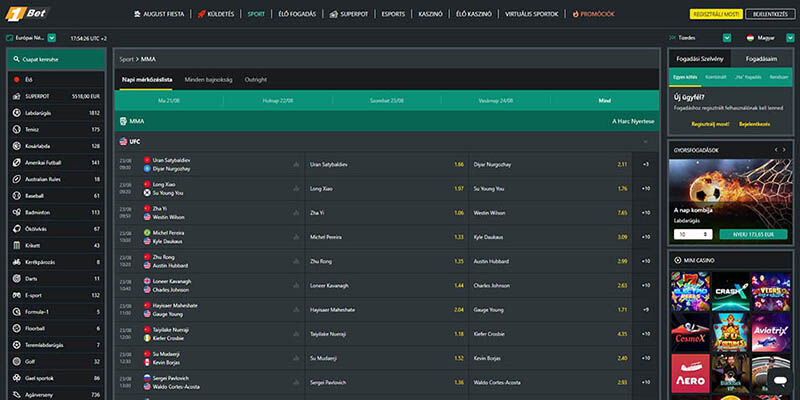Open the Tizedes odds type dropdown
This screenshot has height=400, width=800.
point(727,38)
